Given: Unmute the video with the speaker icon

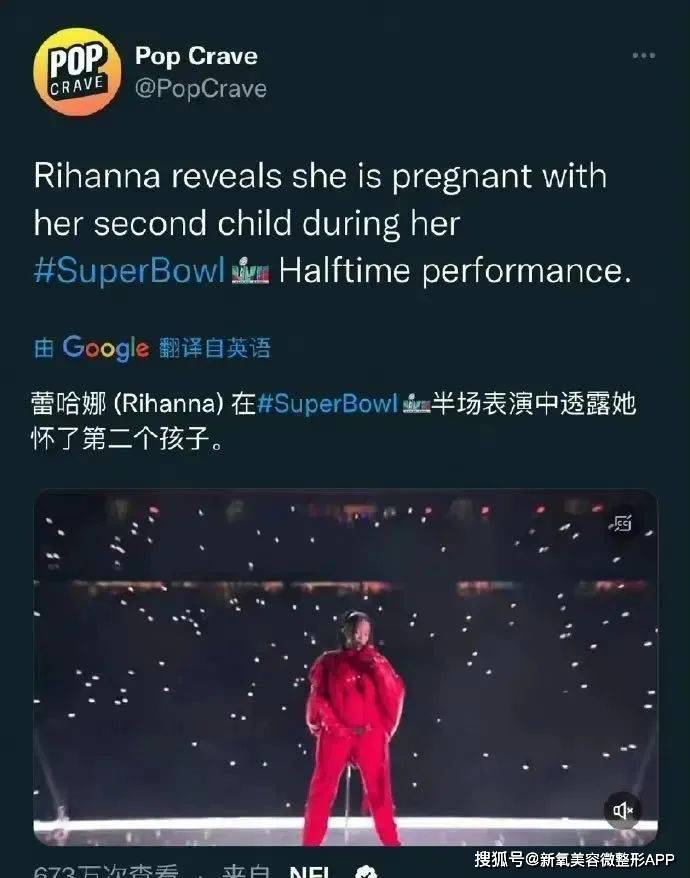Looking at the screenshot, I should pyautogui.click(x=622, y=810).
